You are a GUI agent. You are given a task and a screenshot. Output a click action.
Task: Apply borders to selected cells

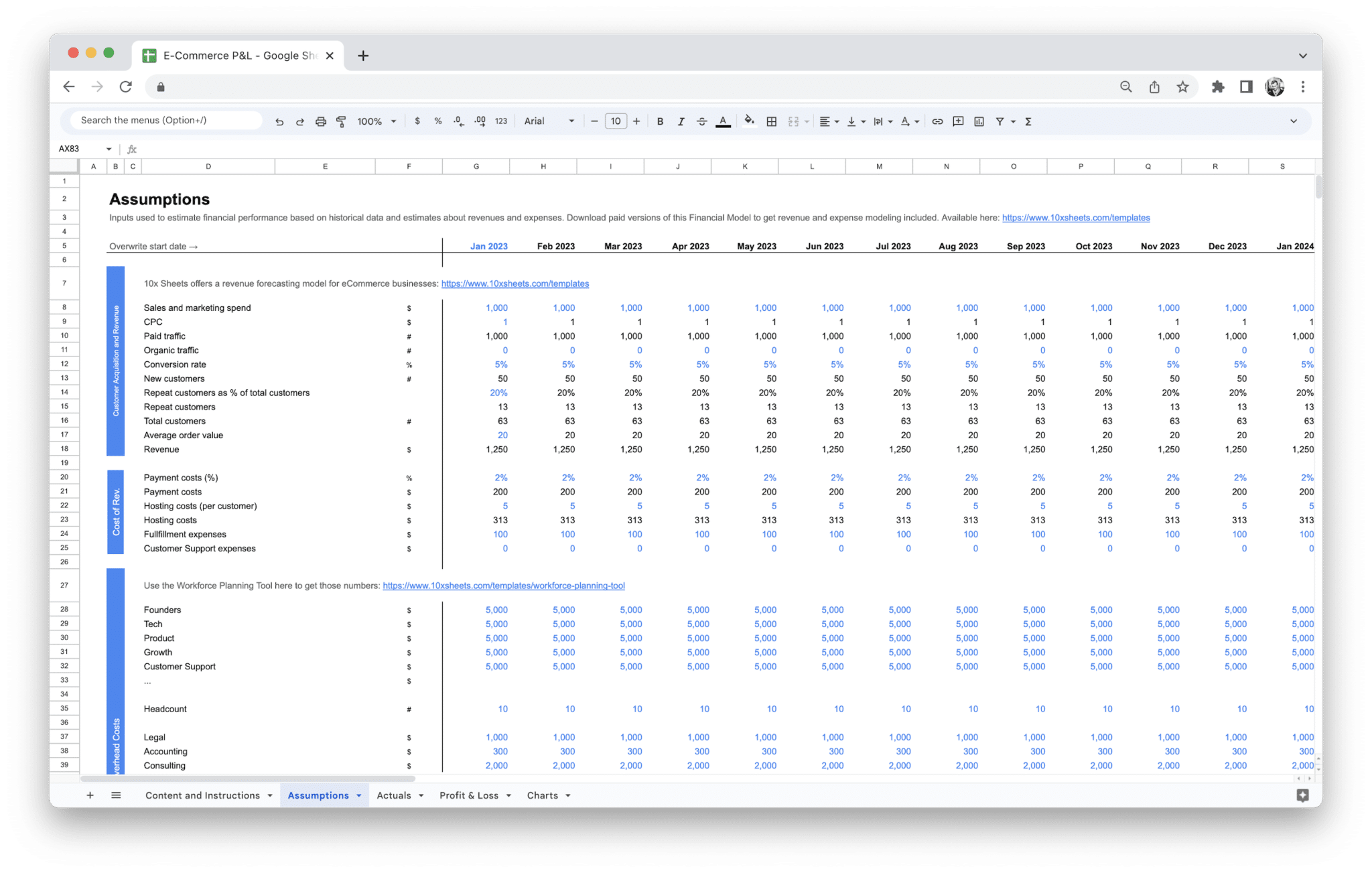pyautogui.click(x=771, y=121)
